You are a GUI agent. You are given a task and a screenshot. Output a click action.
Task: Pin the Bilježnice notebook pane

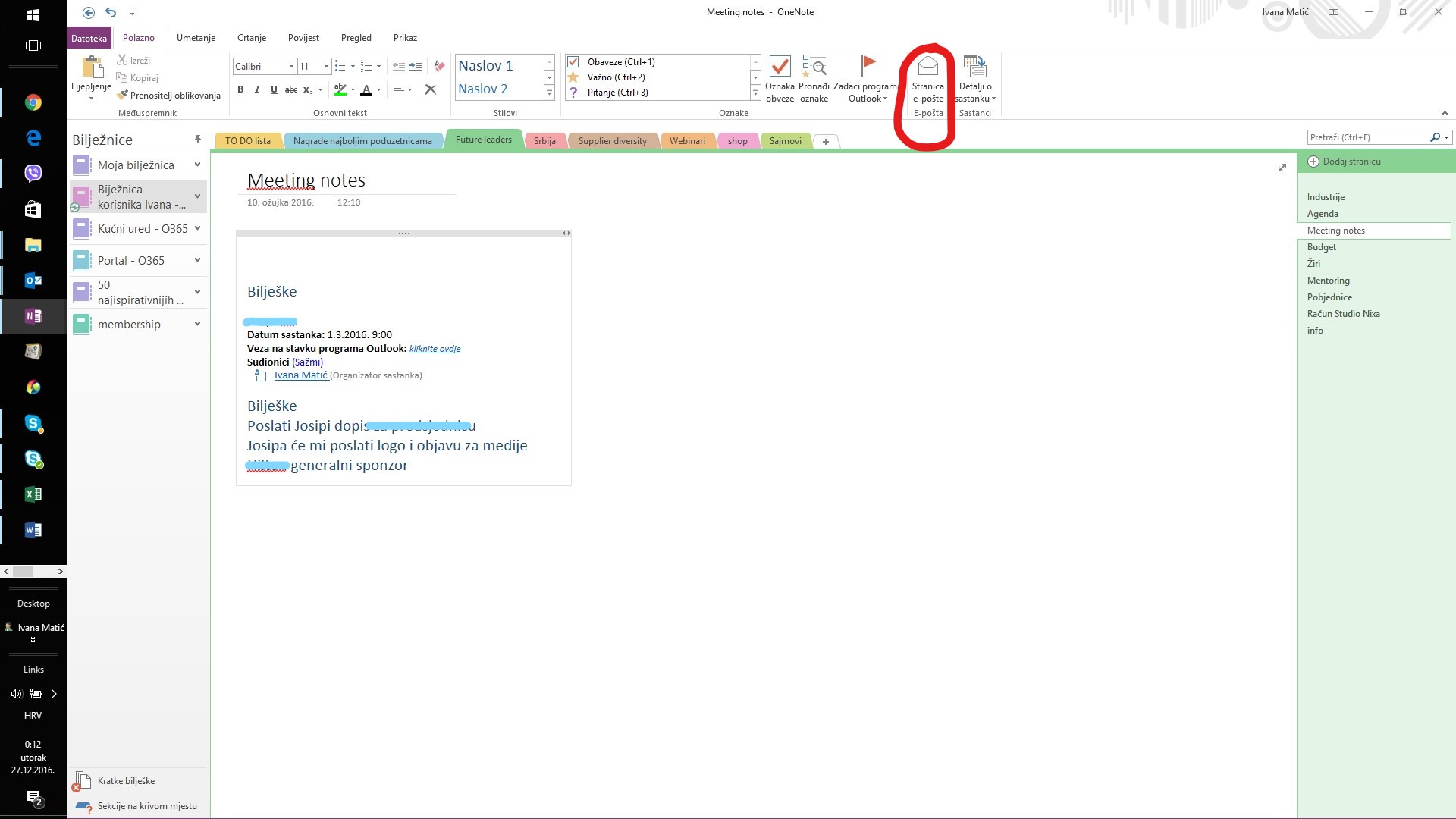tap(197, 139)
